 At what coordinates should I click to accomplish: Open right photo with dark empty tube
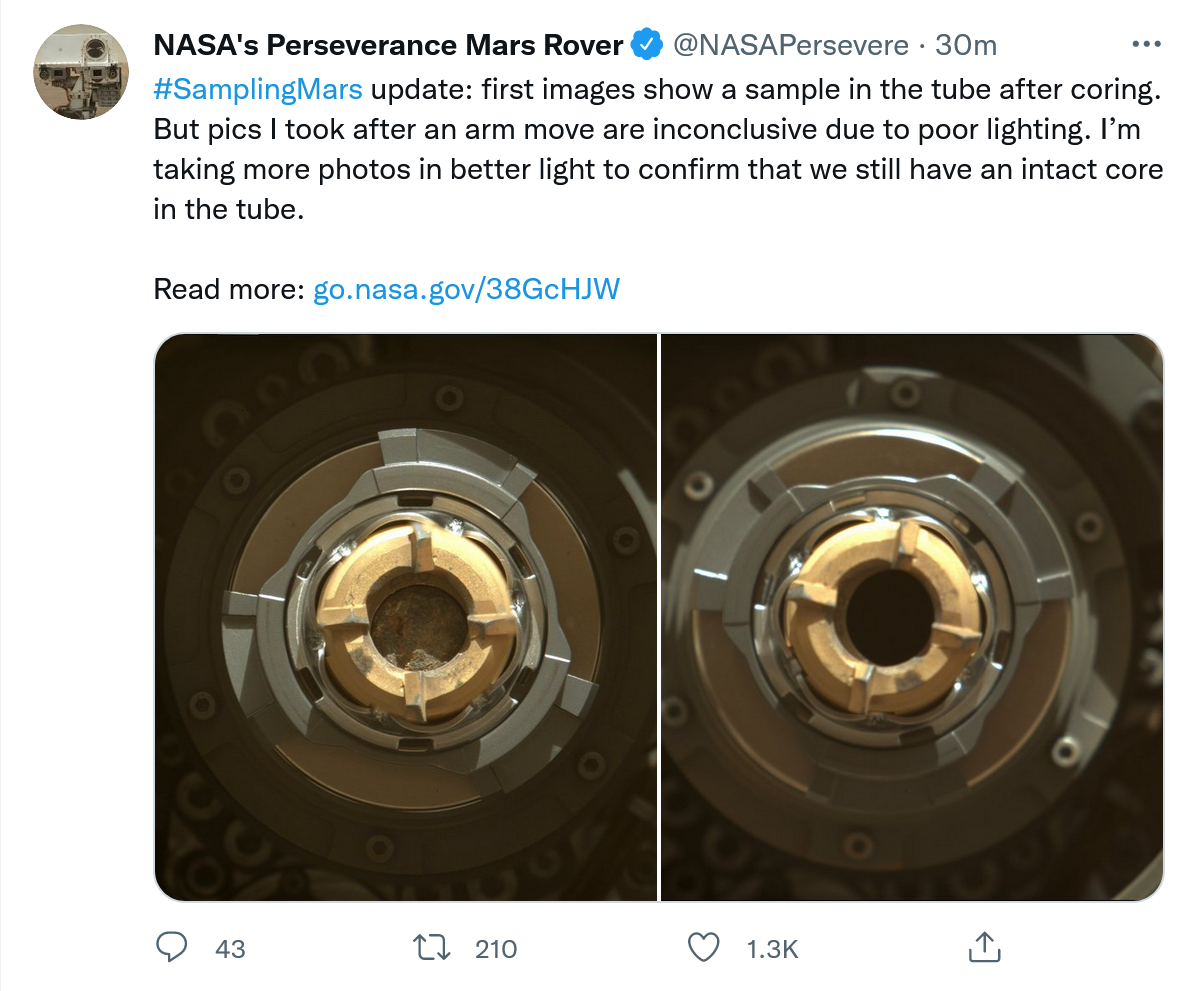(x=912, y=618)
